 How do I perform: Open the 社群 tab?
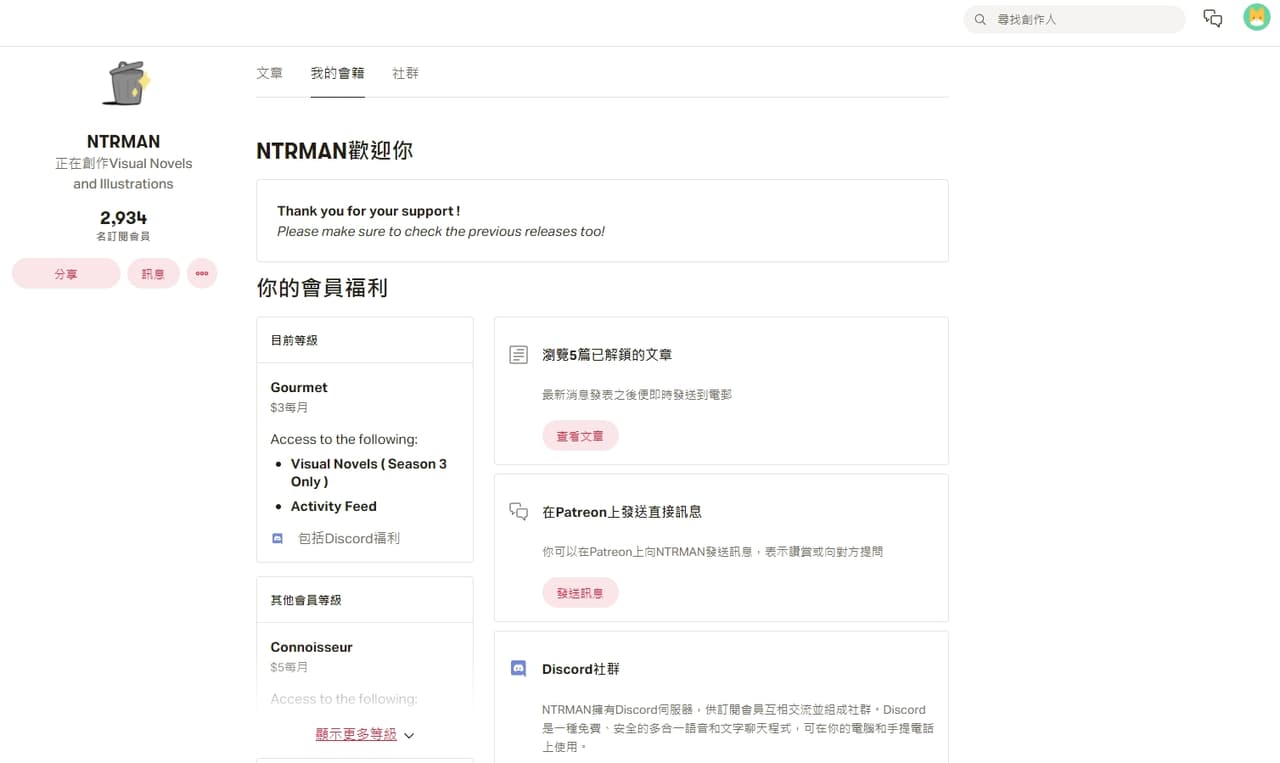[405, 74]
